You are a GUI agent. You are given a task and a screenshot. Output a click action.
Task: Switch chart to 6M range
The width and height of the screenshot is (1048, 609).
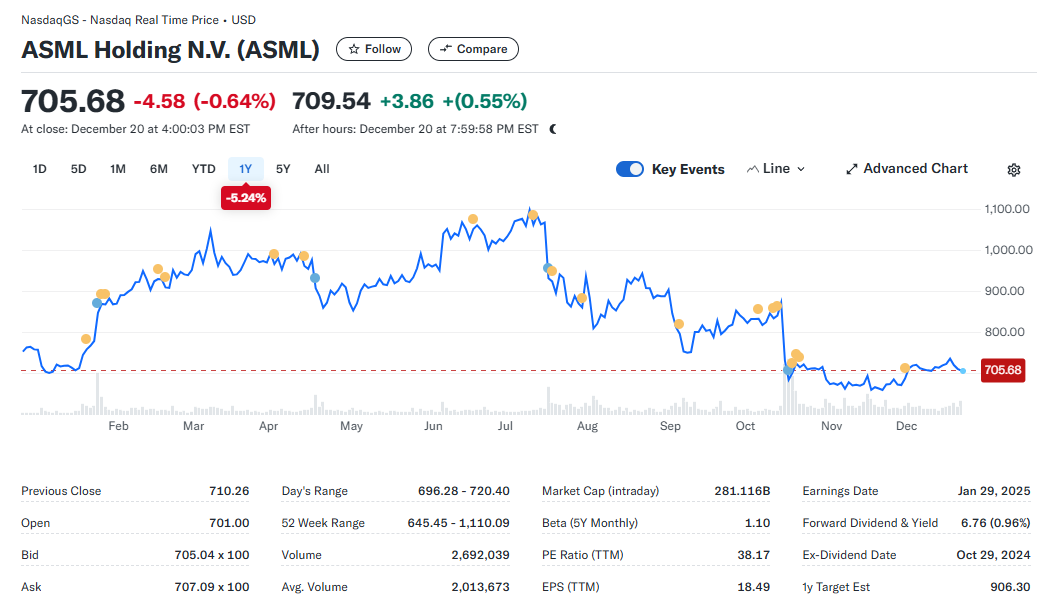click(x=158, y=169)
